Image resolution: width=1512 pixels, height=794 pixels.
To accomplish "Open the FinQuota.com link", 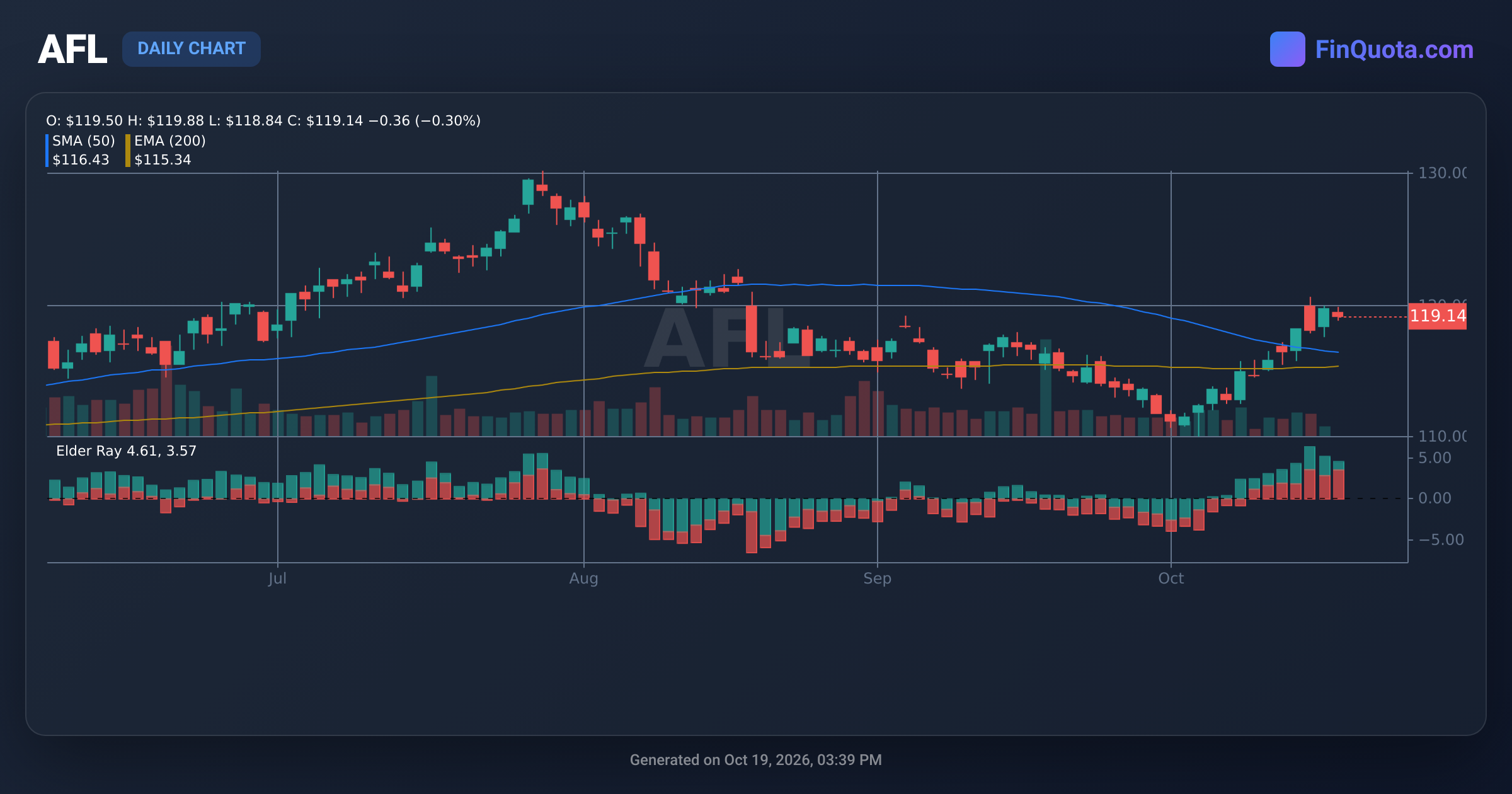I will click(x=1394, y=49).
